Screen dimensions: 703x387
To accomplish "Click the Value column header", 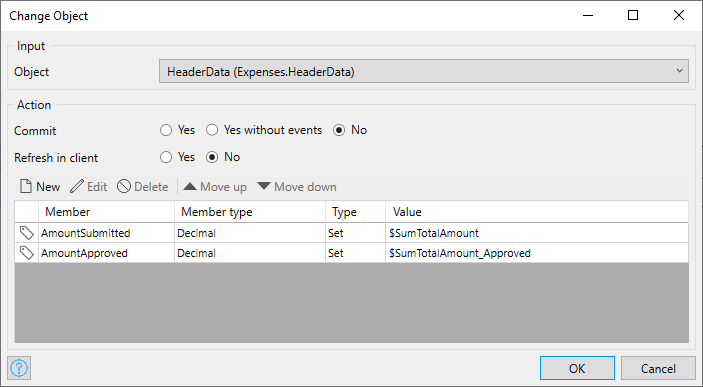I will point(537,212).
